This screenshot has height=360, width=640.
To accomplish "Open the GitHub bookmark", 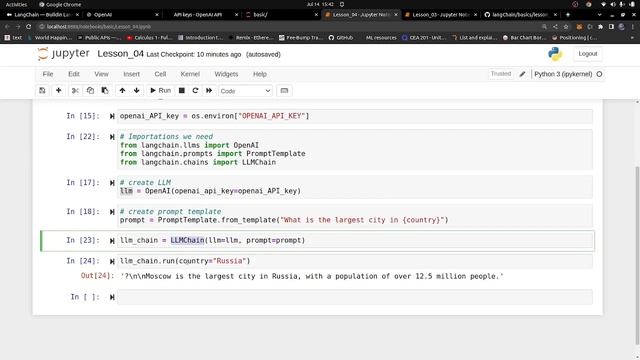I will pyautogui.click(x=341, y=38).
